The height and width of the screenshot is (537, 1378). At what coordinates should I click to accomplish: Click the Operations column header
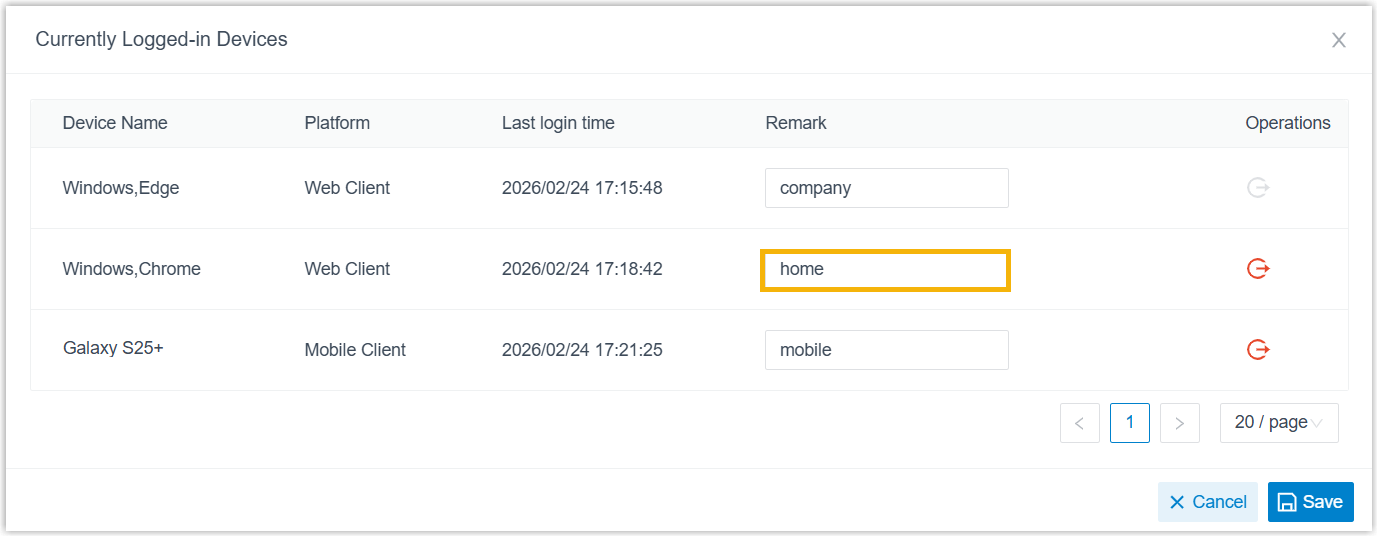point(1287,123)
